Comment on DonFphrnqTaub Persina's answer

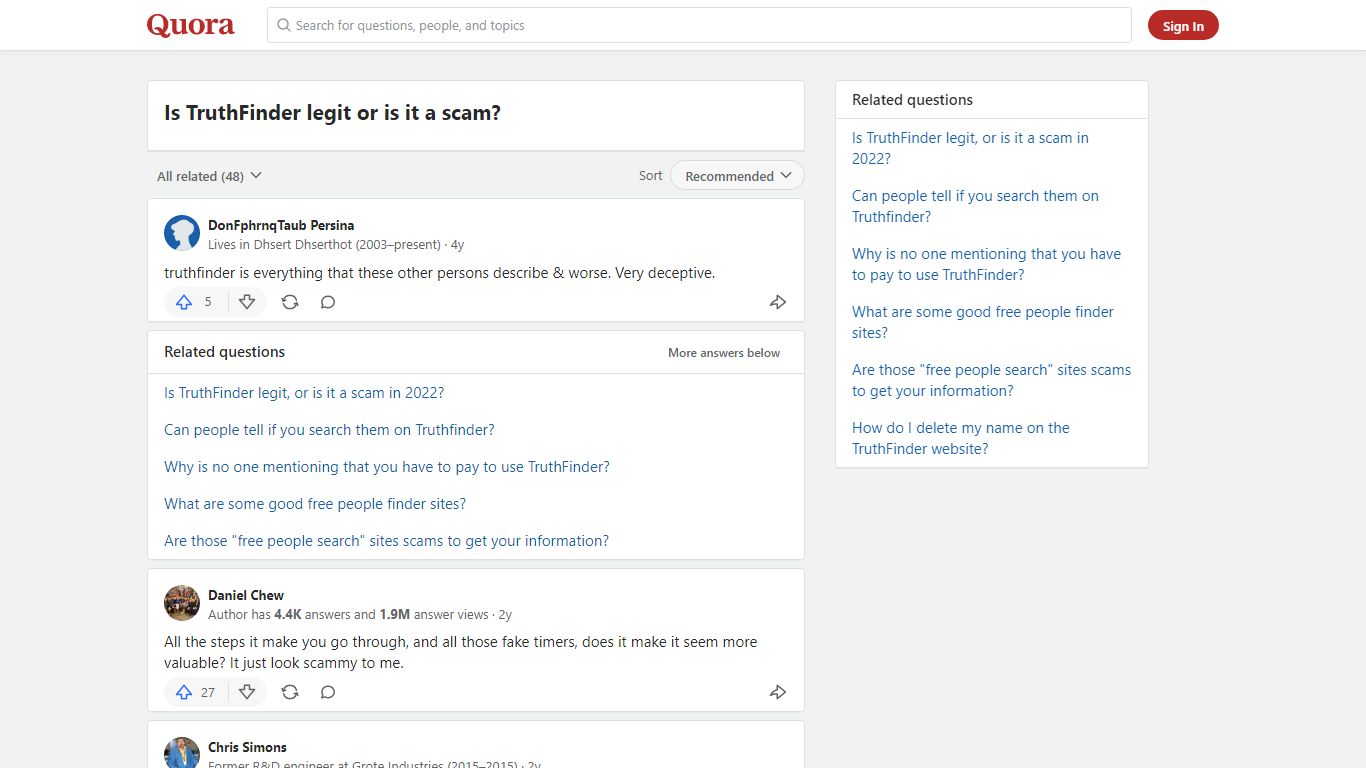[328, 302]
